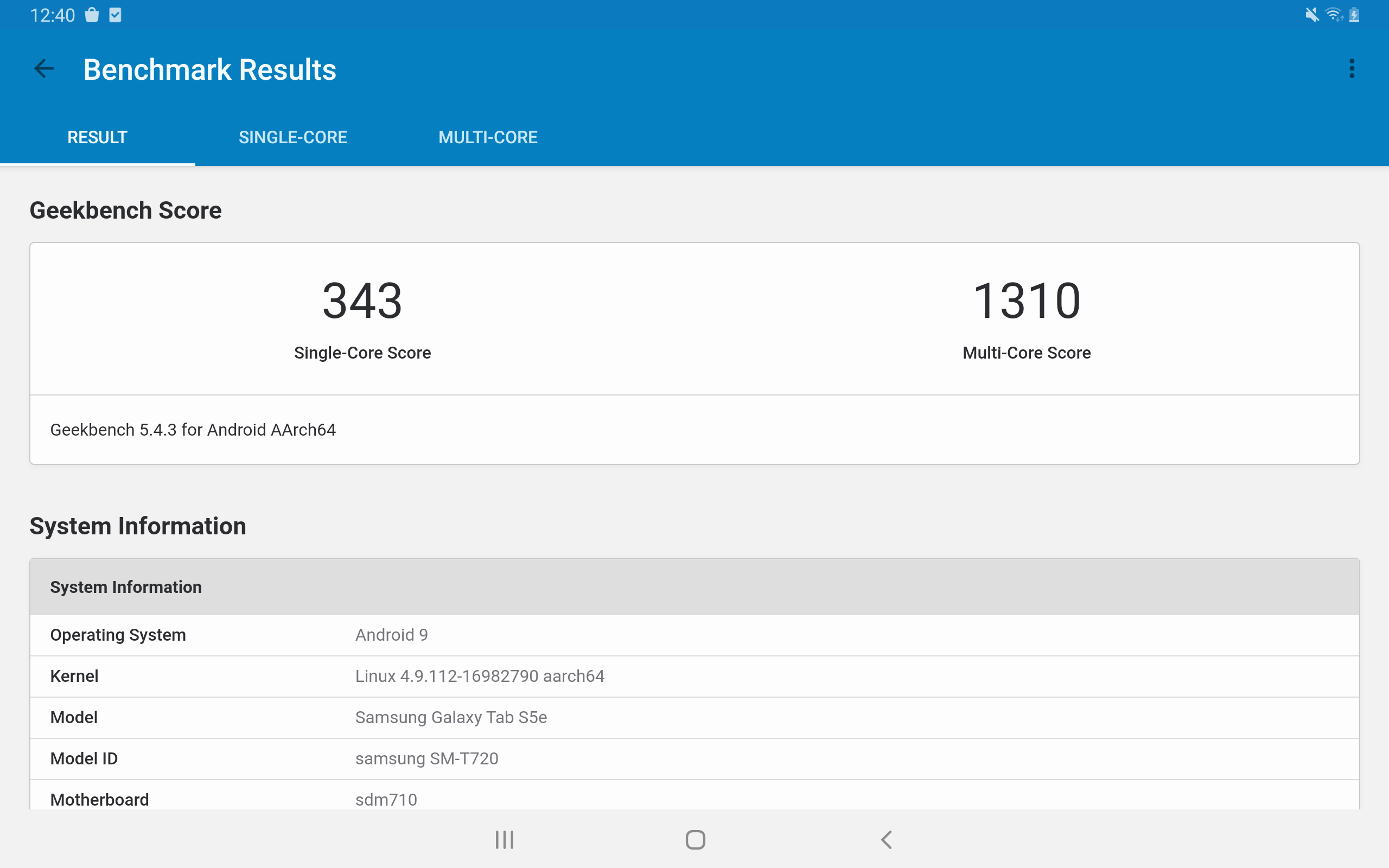
Task: Tap the Motherboard row label
Action: tap(99, 800)
